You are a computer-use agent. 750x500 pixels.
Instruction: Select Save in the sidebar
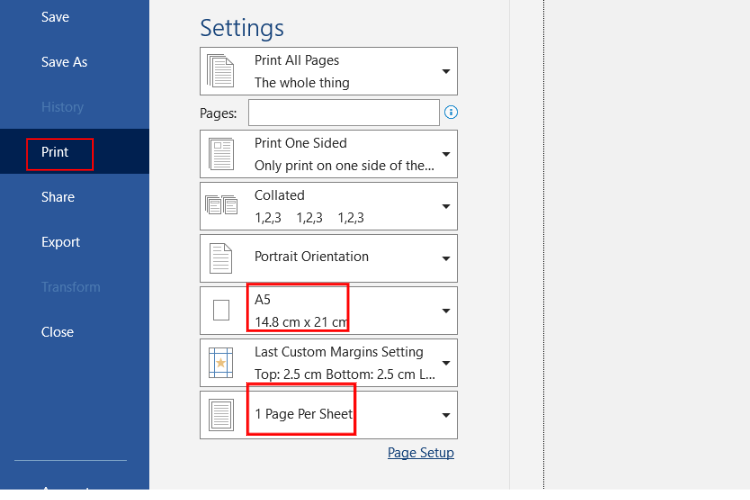55,17
